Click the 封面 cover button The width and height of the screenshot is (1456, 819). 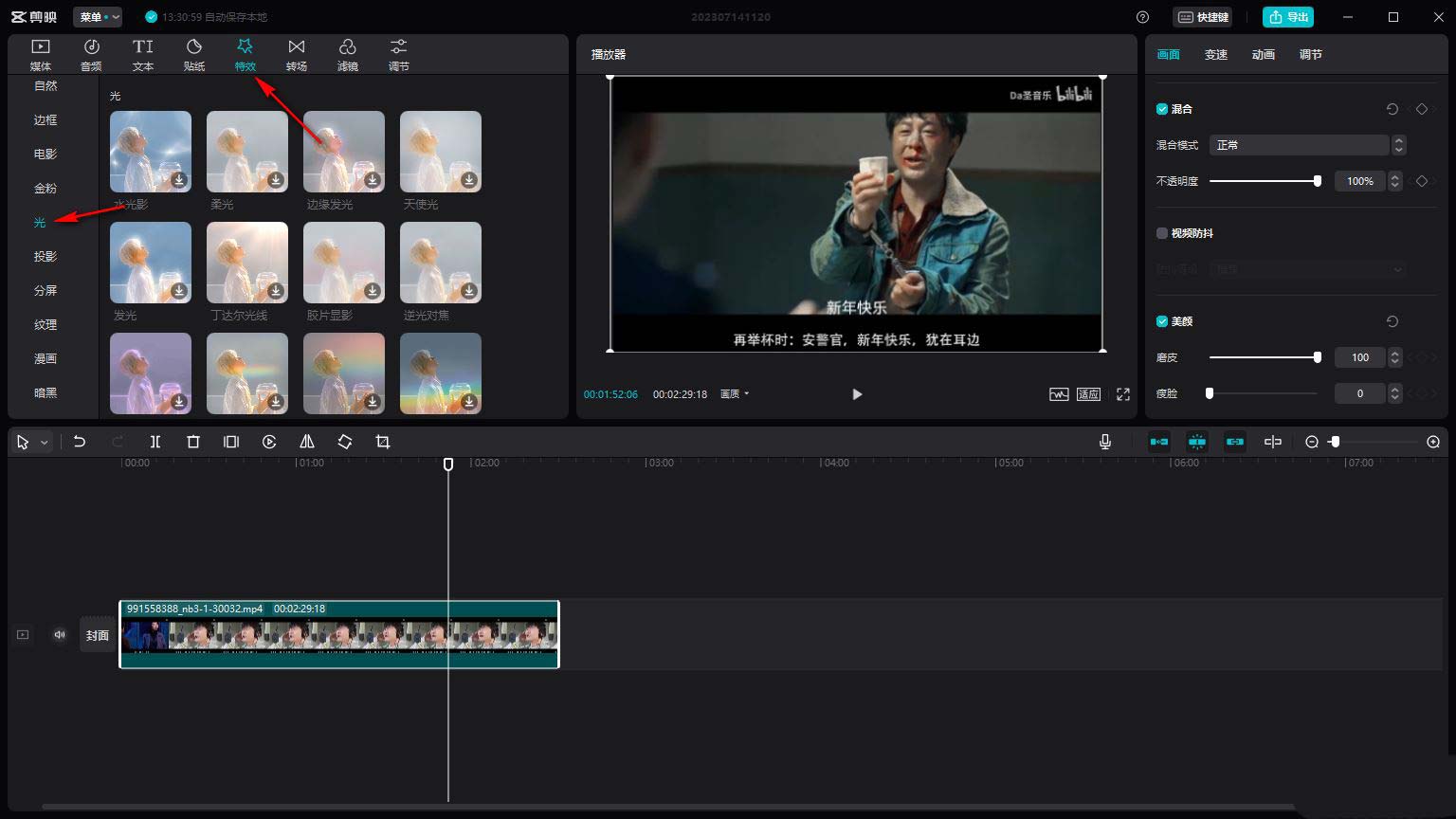(x=98, y=635)
